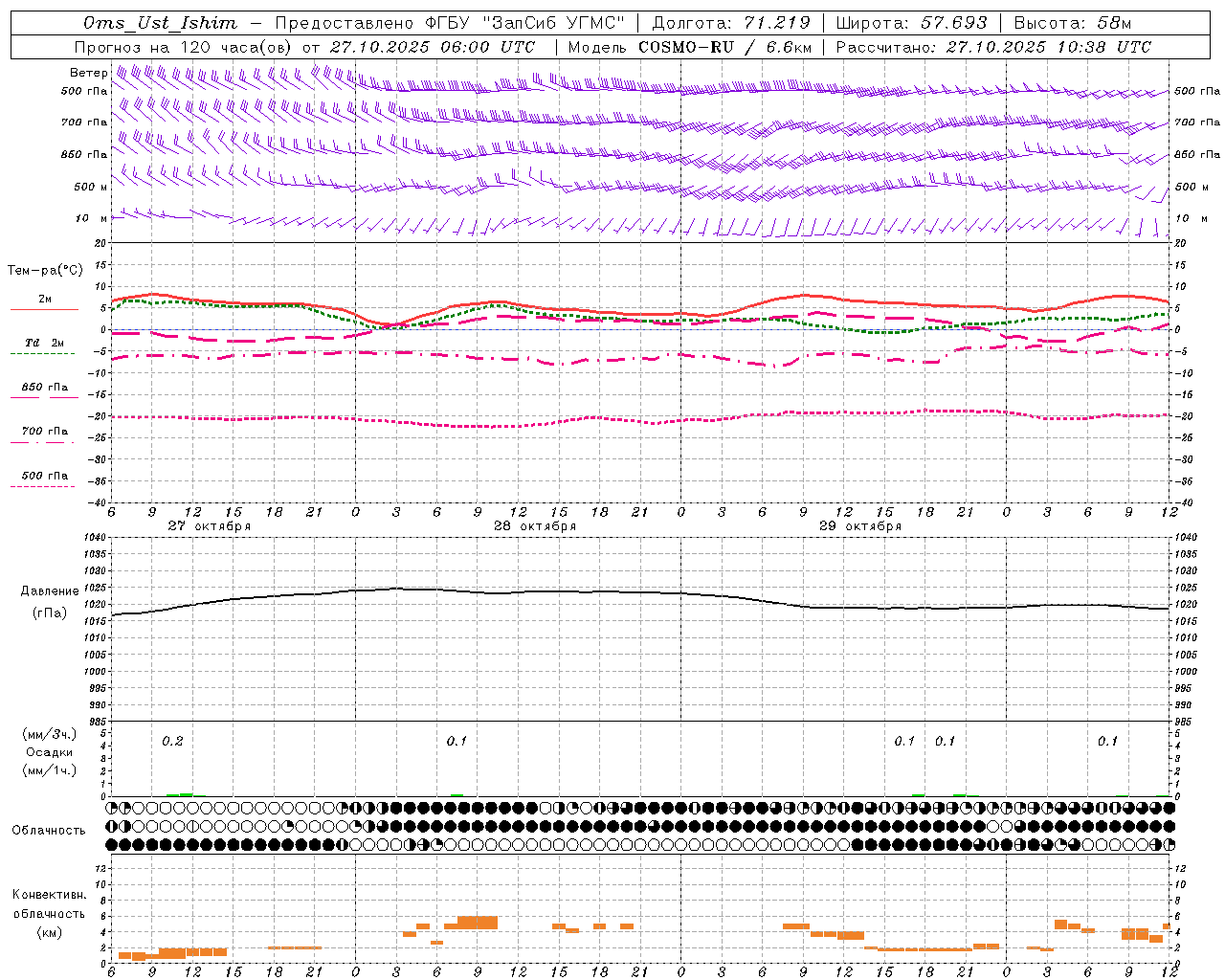Click the "500 гПа" temperature legend label
Screen dimensions: 1225x980
pos(45,476)
